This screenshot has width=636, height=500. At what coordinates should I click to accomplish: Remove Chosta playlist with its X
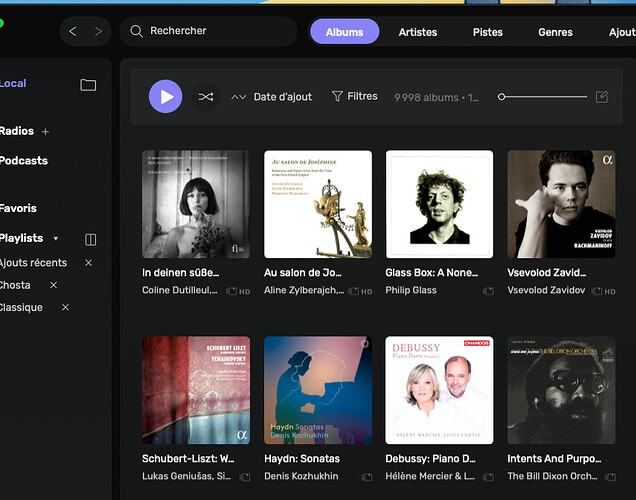(x=54, y=285)
